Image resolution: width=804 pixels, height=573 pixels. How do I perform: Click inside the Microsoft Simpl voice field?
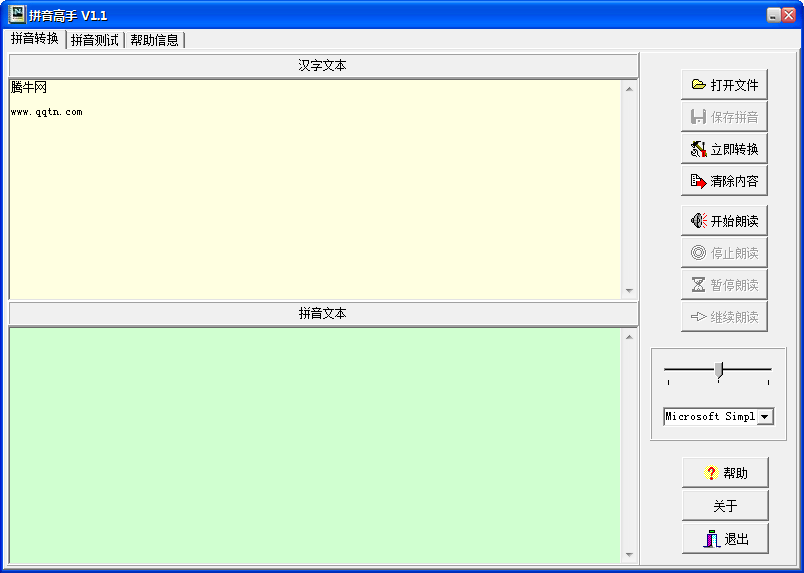(710, 417)
